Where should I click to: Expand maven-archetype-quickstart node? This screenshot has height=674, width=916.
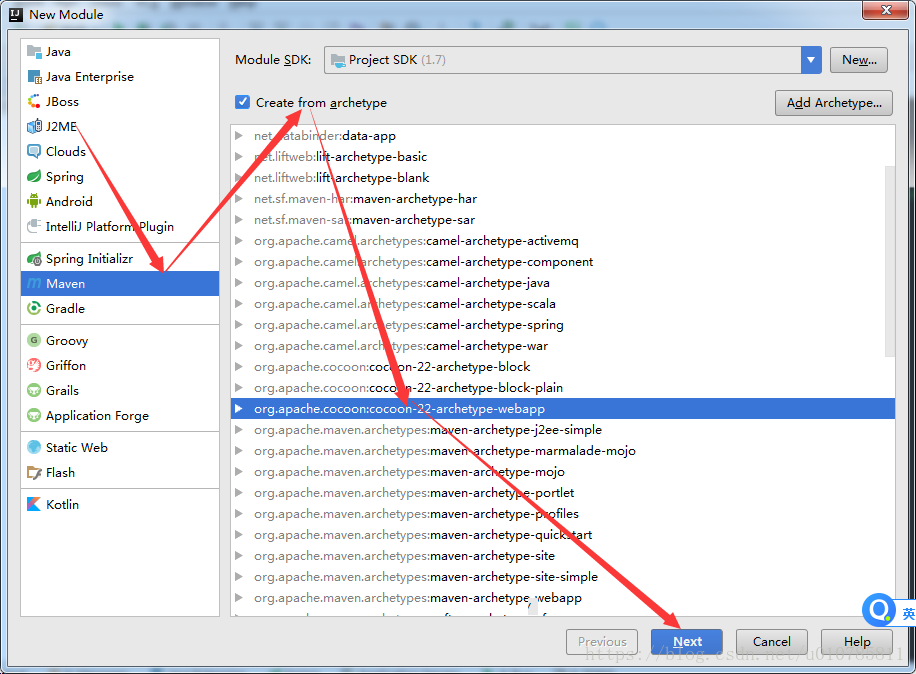(x=239, y=534)
